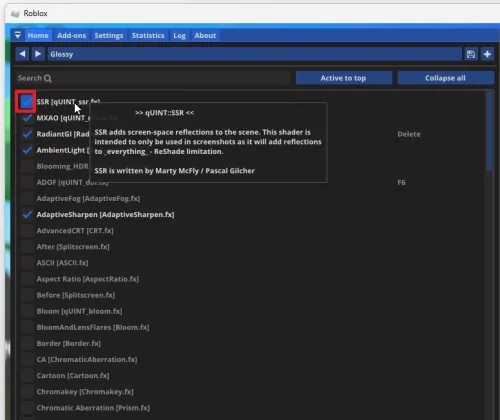Click the Active to top button

(x=344, y=78)
